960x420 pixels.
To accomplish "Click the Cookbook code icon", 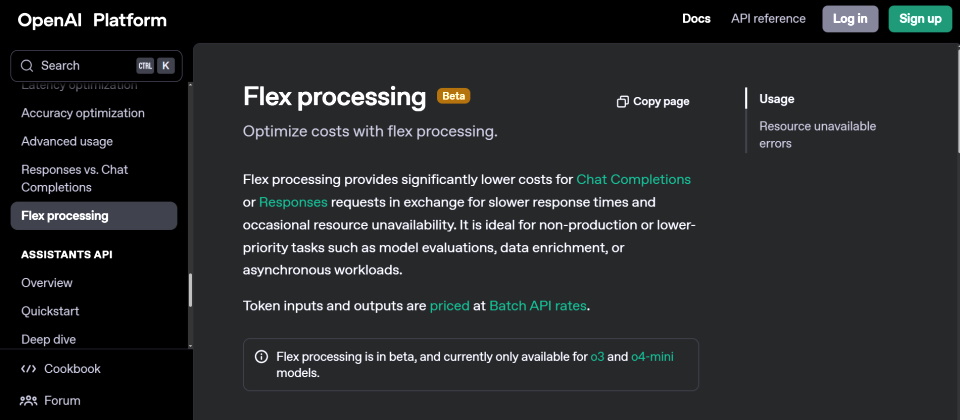I will [28, 369].
